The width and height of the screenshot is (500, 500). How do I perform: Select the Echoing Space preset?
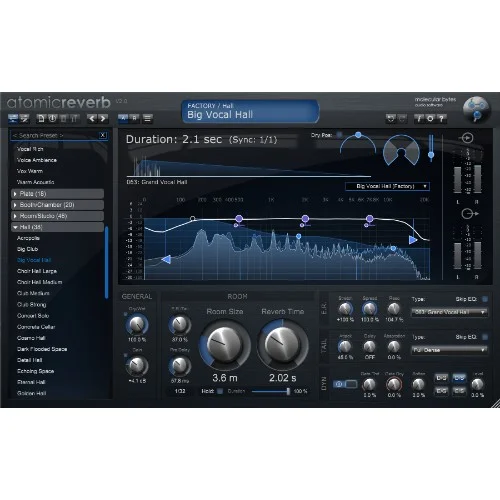pos(35,371)
